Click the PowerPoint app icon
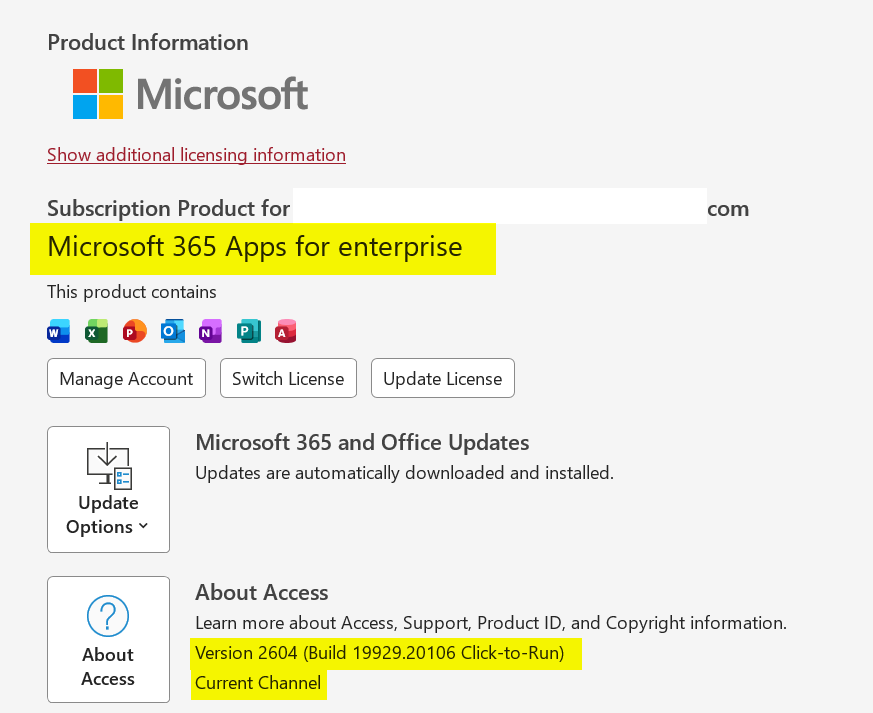 pyautogui.click(x=134, y=331)
